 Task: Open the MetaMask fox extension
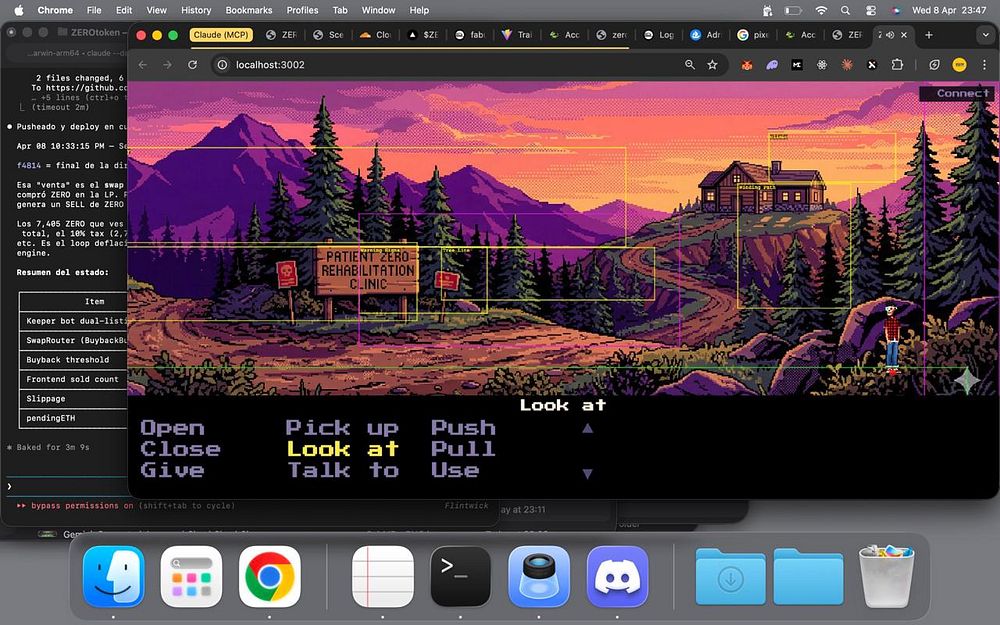(x=747, y=64)
